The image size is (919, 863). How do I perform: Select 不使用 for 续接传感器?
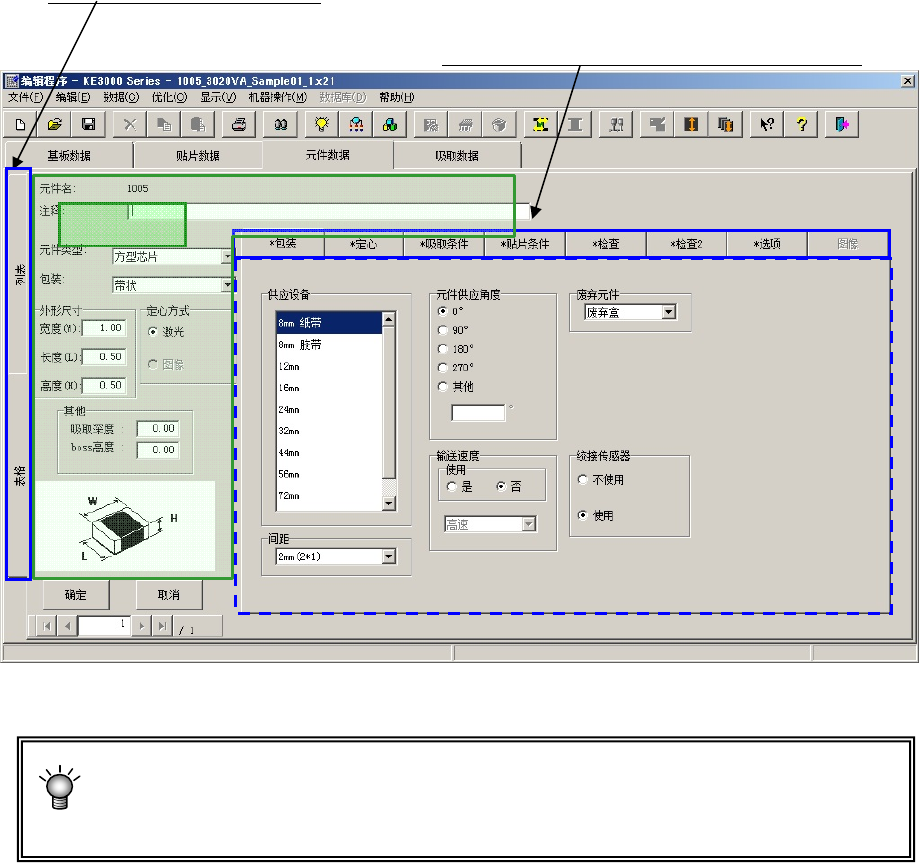[x=583, y=480]
